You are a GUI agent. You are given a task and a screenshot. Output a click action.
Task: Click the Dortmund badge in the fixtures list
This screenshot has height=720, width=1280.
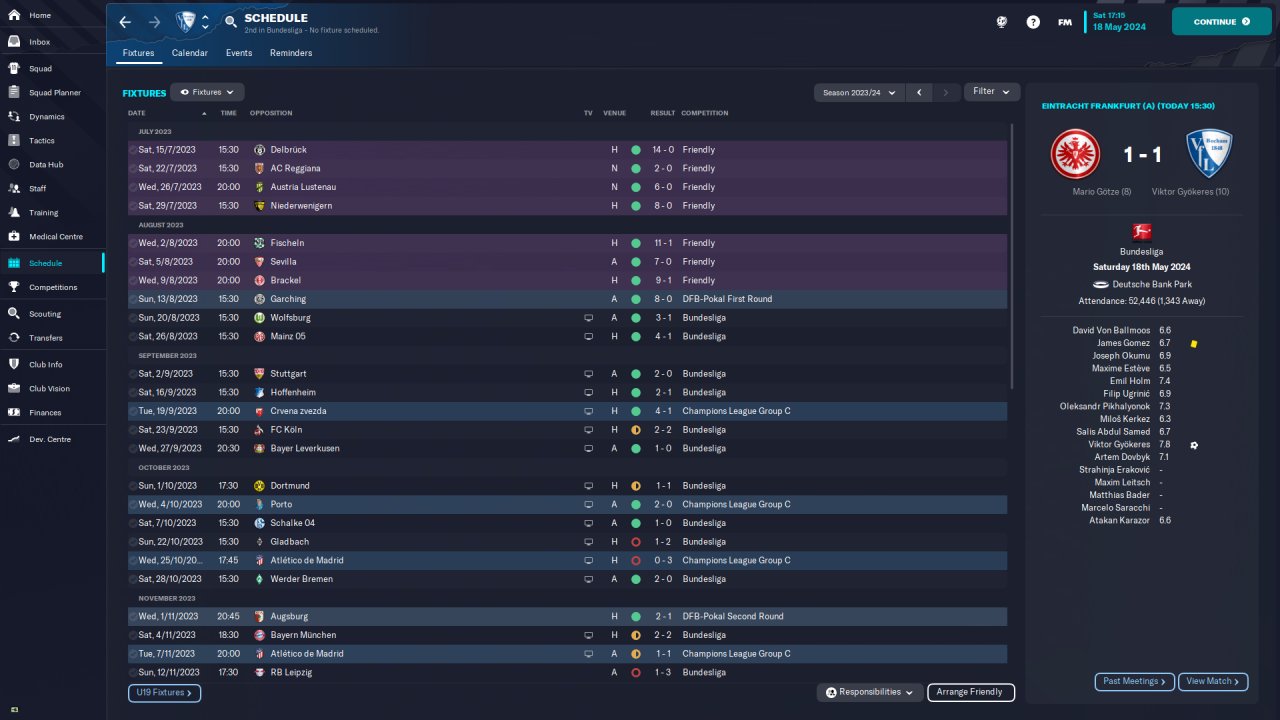[259, 486]
